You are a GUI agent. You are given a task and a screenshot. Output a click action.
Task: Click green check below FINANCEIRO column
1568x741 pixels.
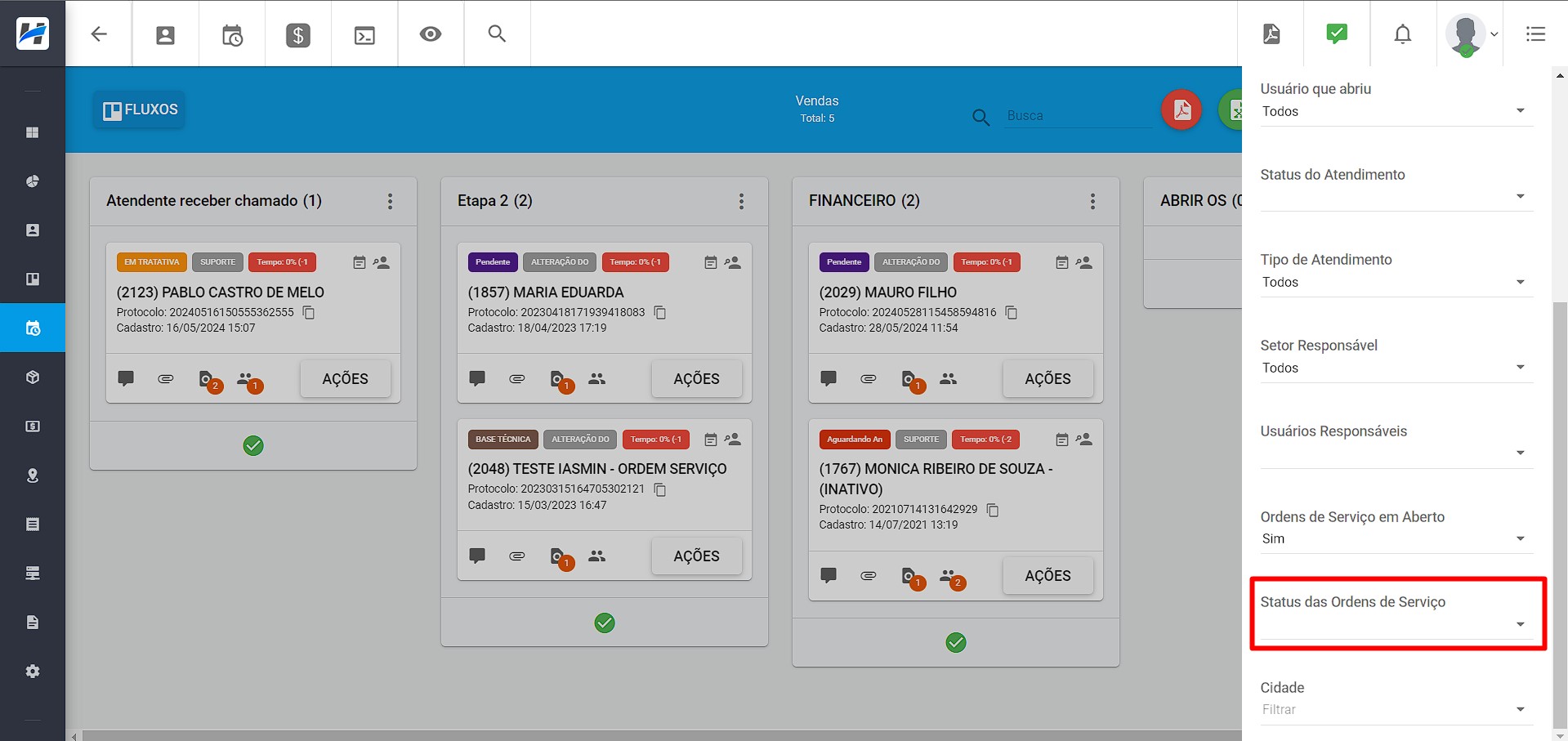click(x=956, y=642)
